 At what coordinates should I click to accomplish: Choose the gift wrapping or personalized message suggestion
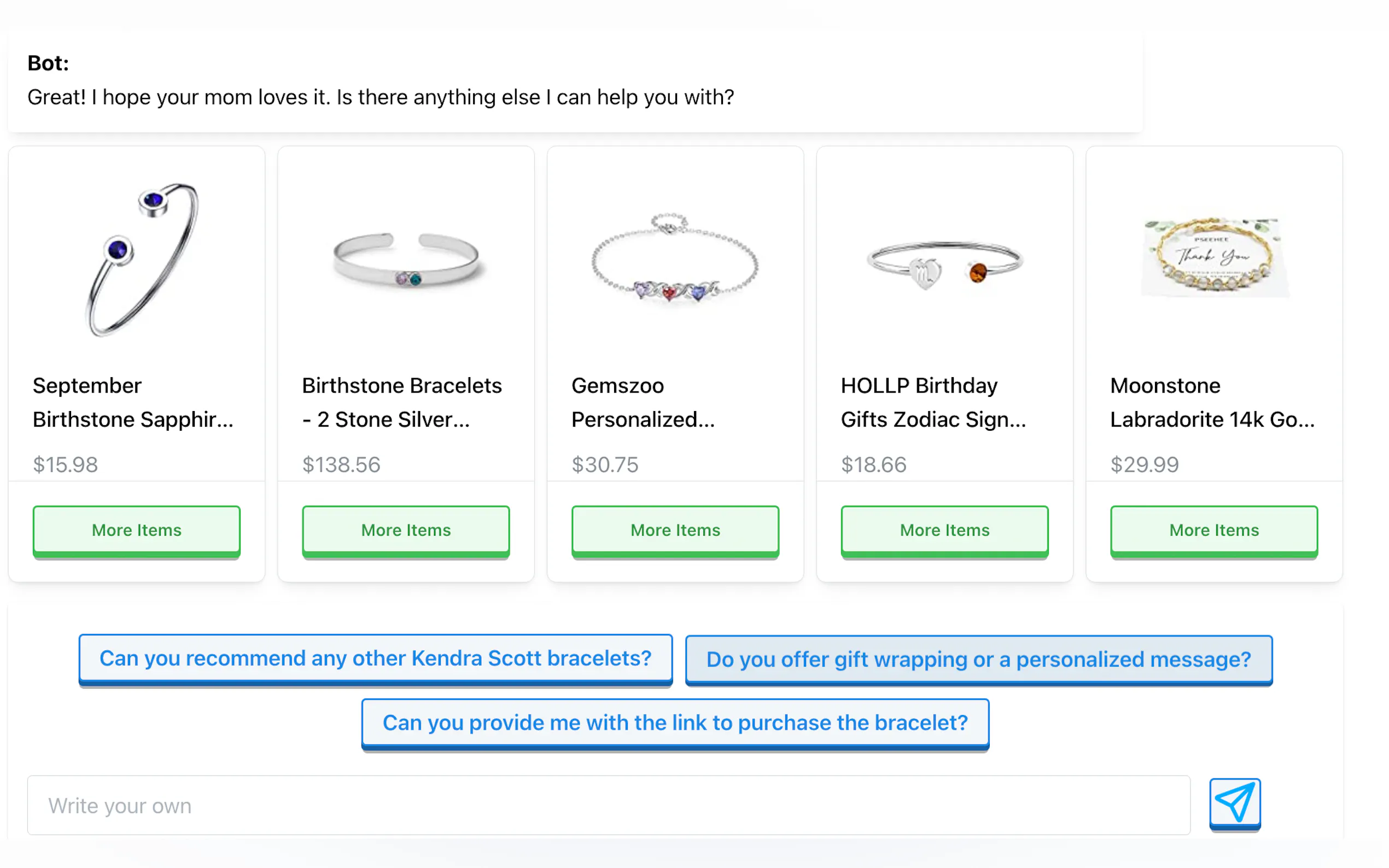978,660
